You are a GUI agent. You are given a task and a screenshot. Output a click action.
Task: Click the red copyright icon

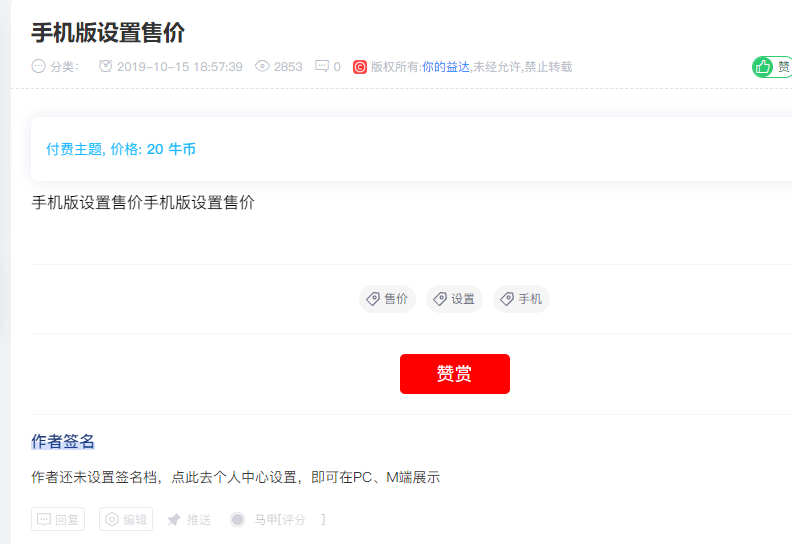[360, 67]
